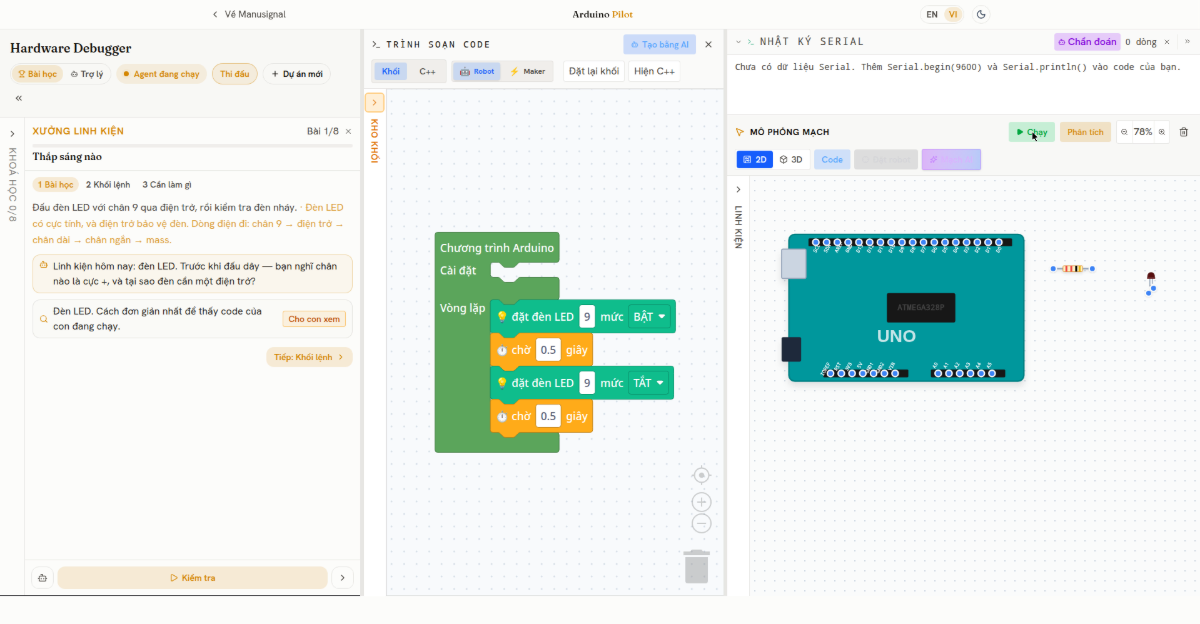Click pin 9 field in TẮT block
The width and height of the screenshot is (1200, 624).
587,383
